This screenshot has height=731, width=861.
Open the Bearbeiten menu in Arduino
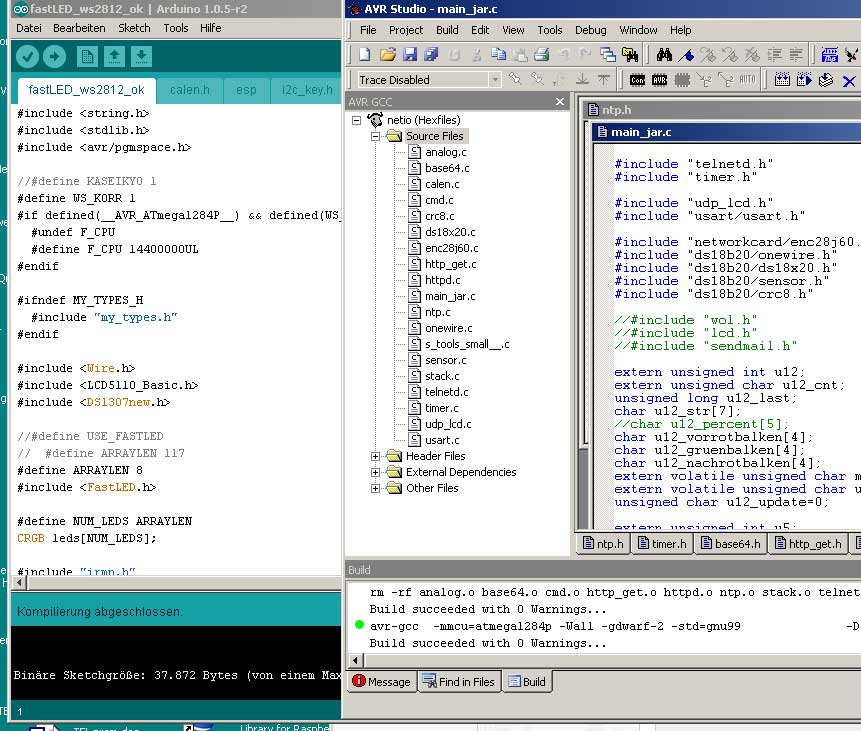tap(79, 28)
